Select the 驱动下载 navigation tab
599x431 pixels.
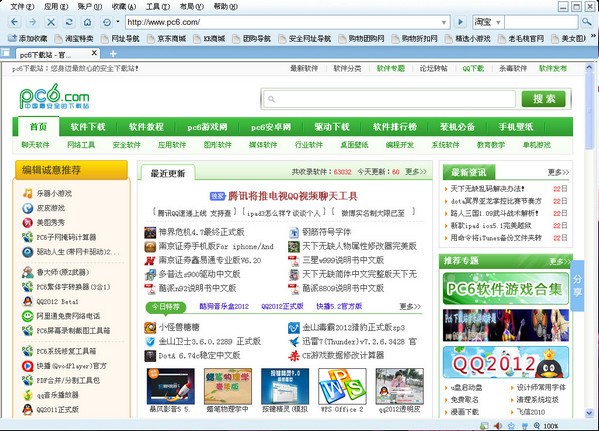(332, 127)
